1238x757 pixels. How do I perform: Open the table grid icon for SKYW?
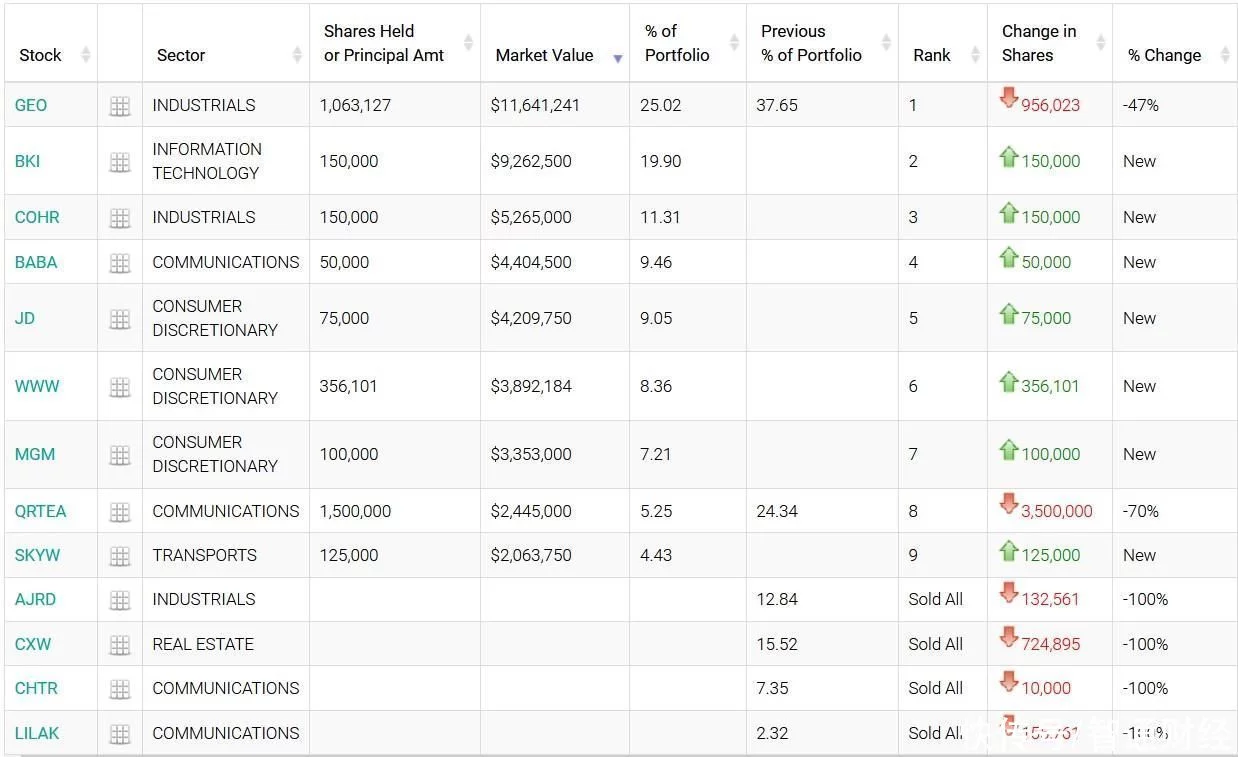[120, 556]
